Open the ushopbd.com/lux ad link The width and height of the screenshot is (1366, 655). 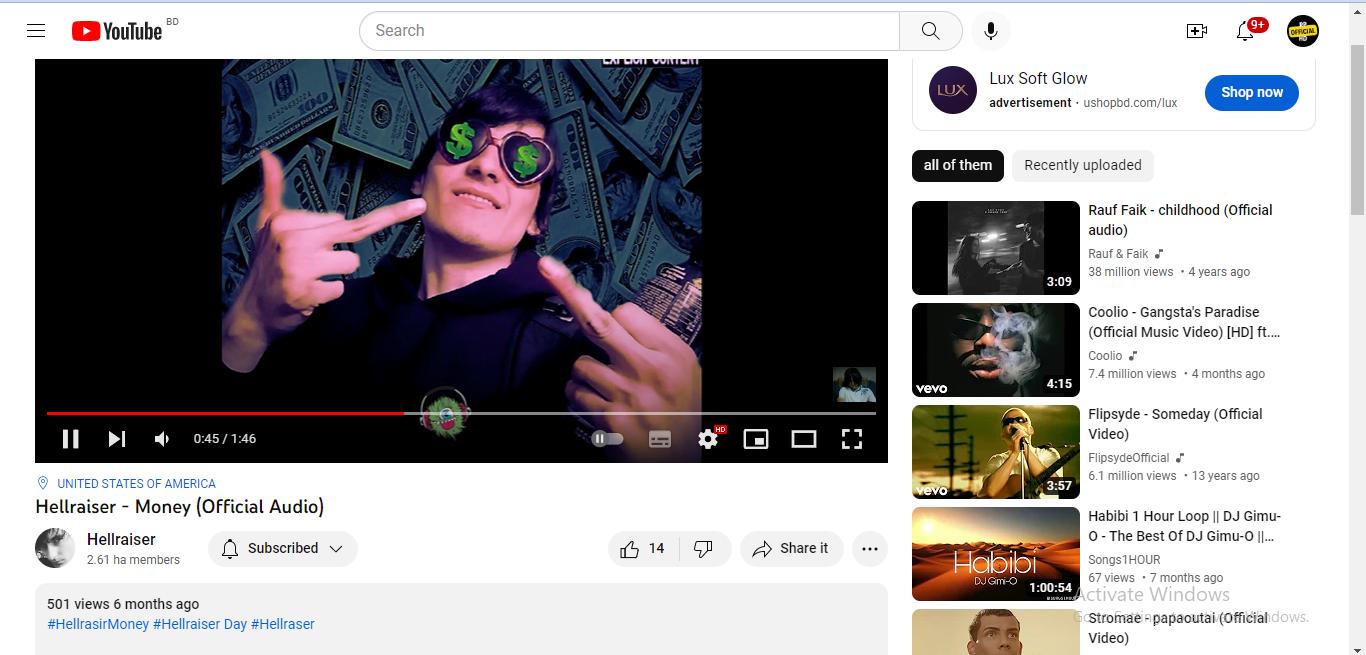pos(1131,103)
